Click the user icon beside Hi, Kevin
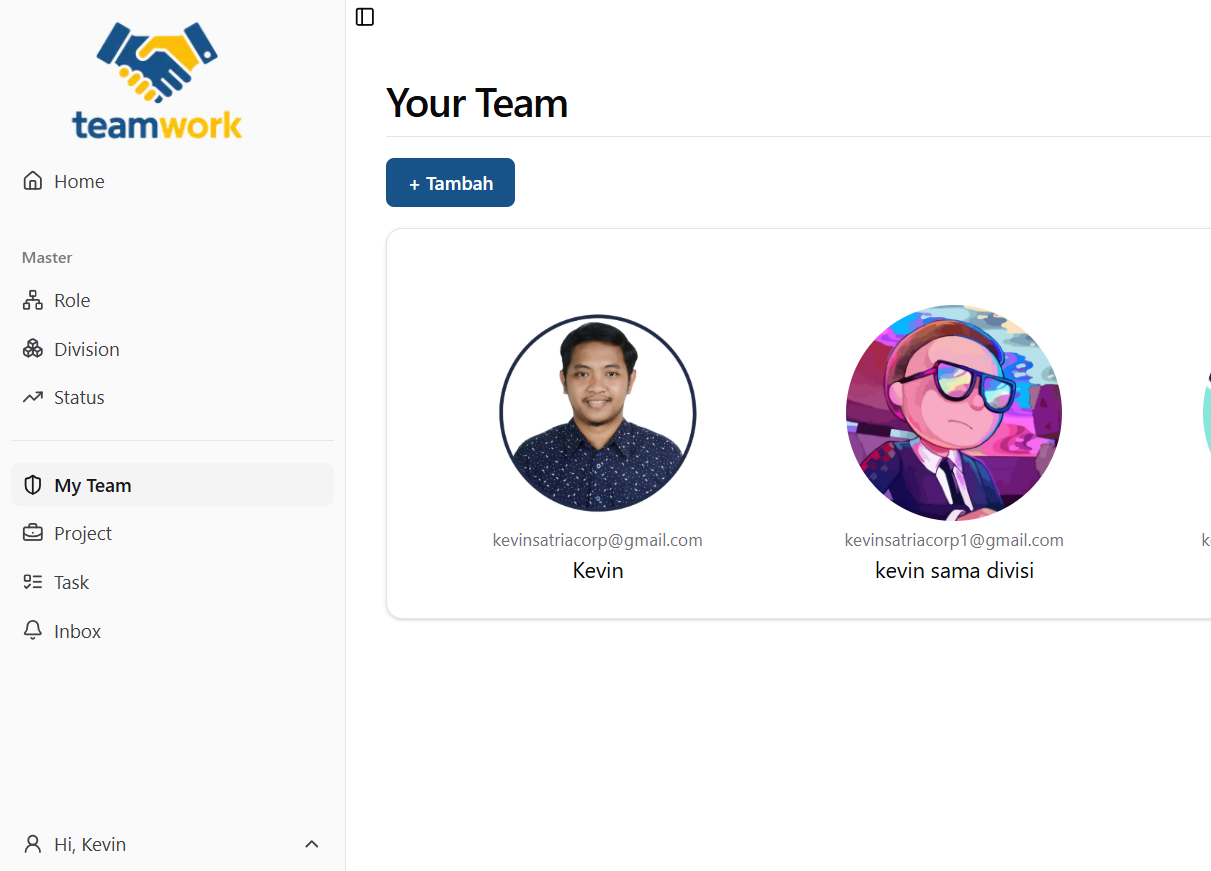The width and height of the screenshot is (1211, 871). pos(33,844)
